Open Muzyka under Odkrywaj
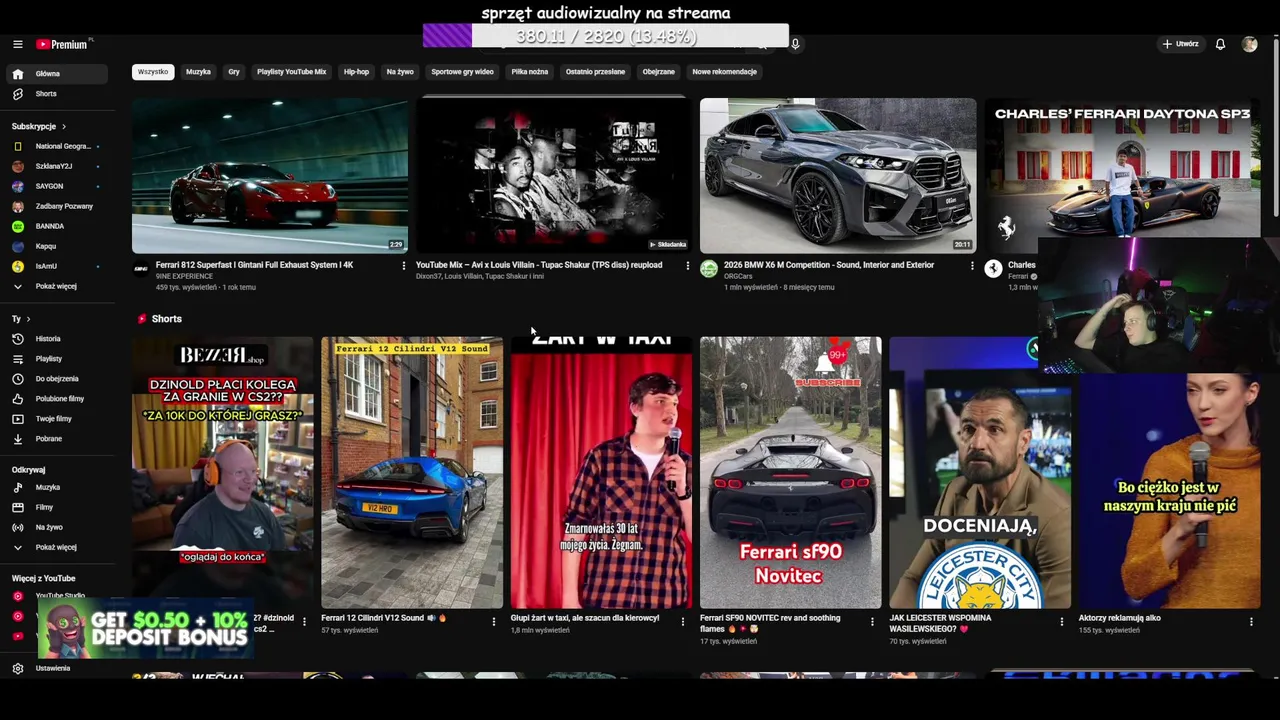 (x=56, y=487)
